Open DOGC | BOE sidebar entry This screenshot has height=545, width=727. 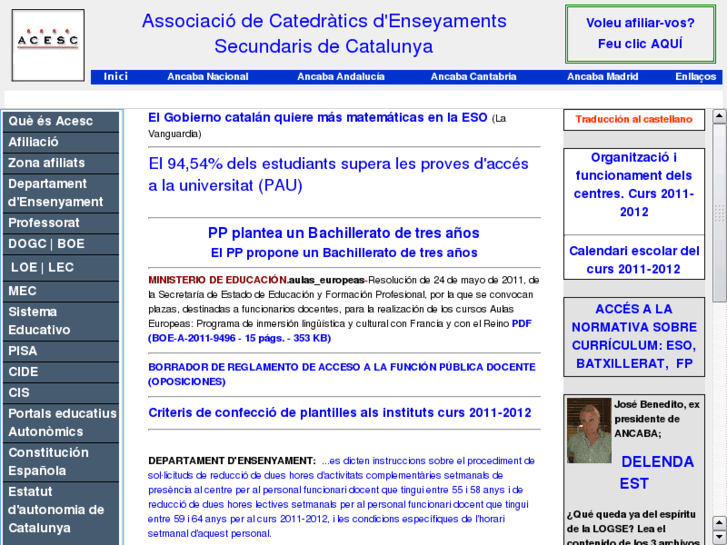tap(61, 244)
